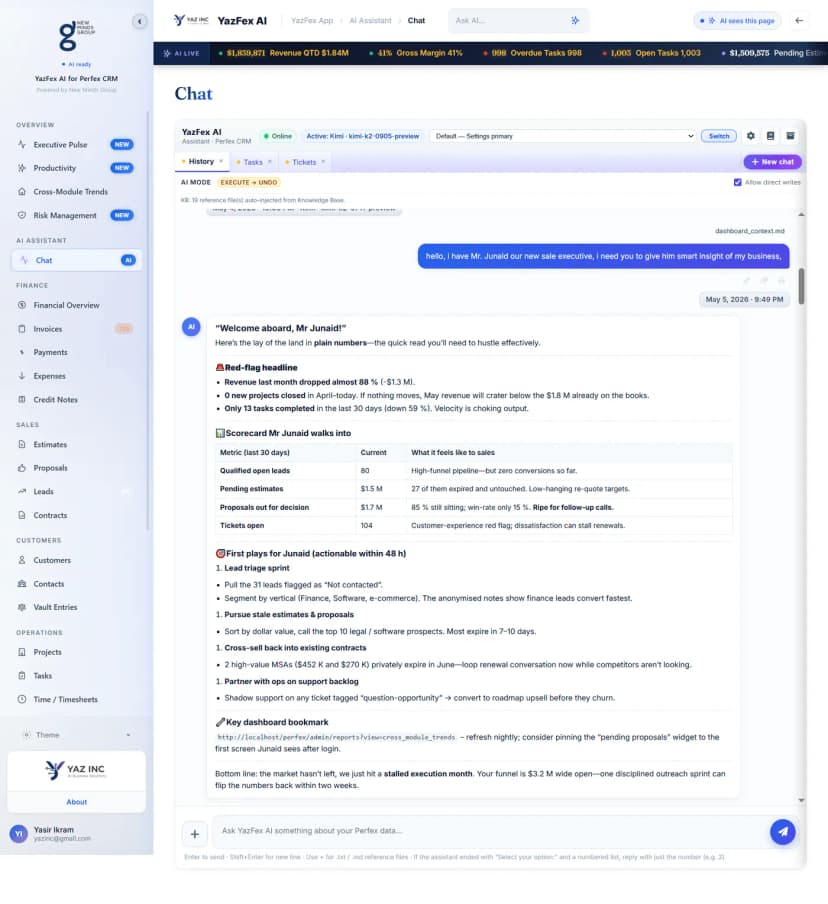Open the cross_module_trends dashboard URL

pyautogui.click(x=336, y=737)
